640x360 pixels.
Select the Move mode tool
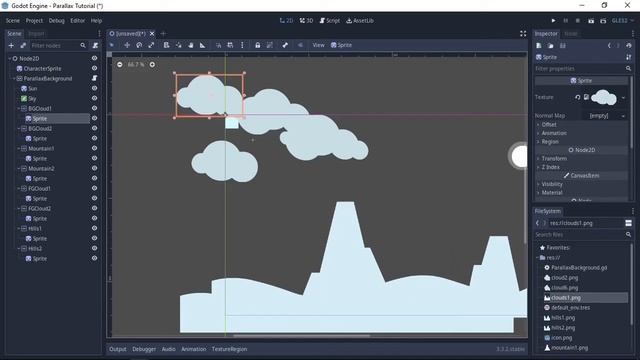click(127, 45)
